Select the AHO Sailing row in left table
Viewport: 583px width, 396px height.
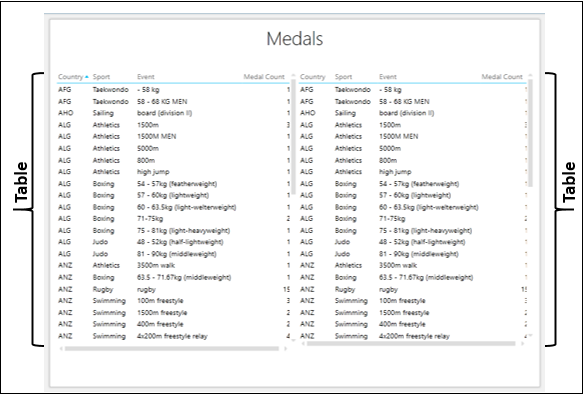click(x=174, y=113)
